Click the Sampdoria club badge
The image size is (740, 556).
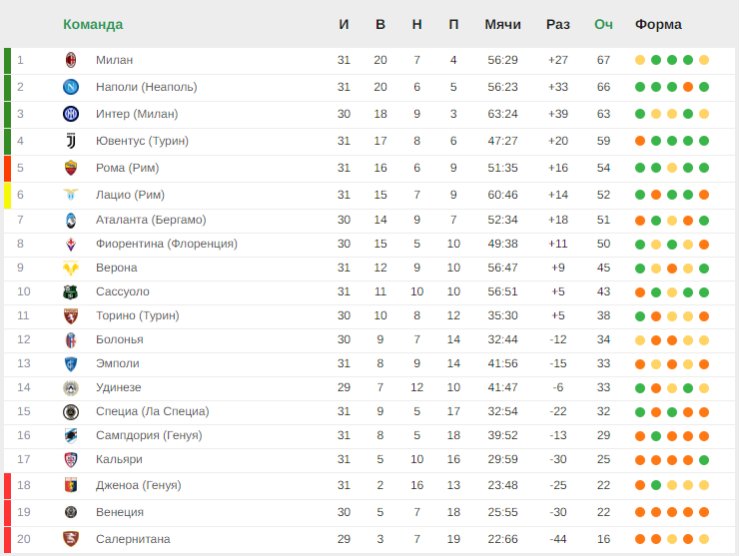click(x=71, y=435)
